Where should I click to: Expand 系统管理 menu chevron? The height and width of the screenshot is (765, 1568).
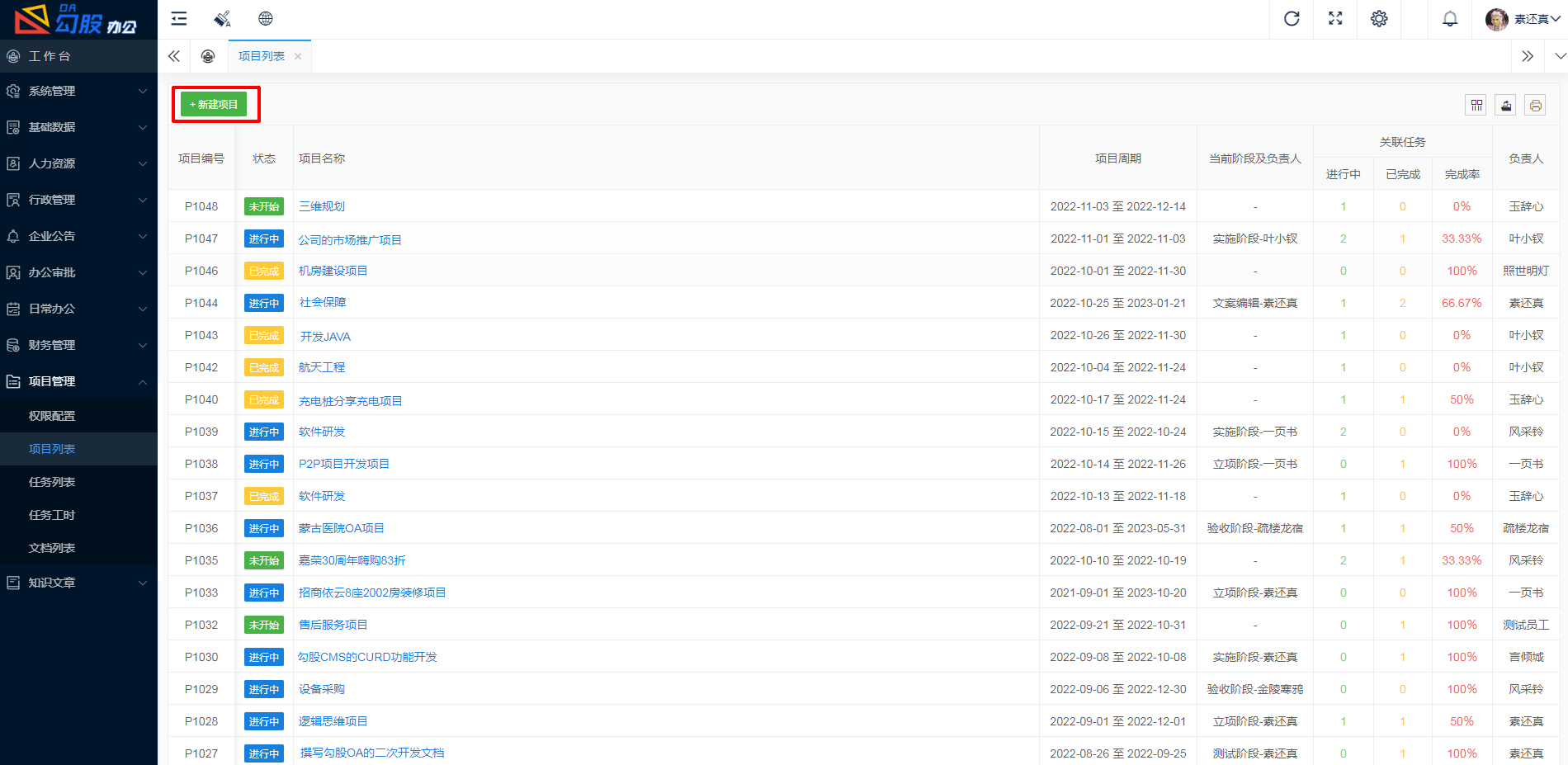tap(143, 91)
